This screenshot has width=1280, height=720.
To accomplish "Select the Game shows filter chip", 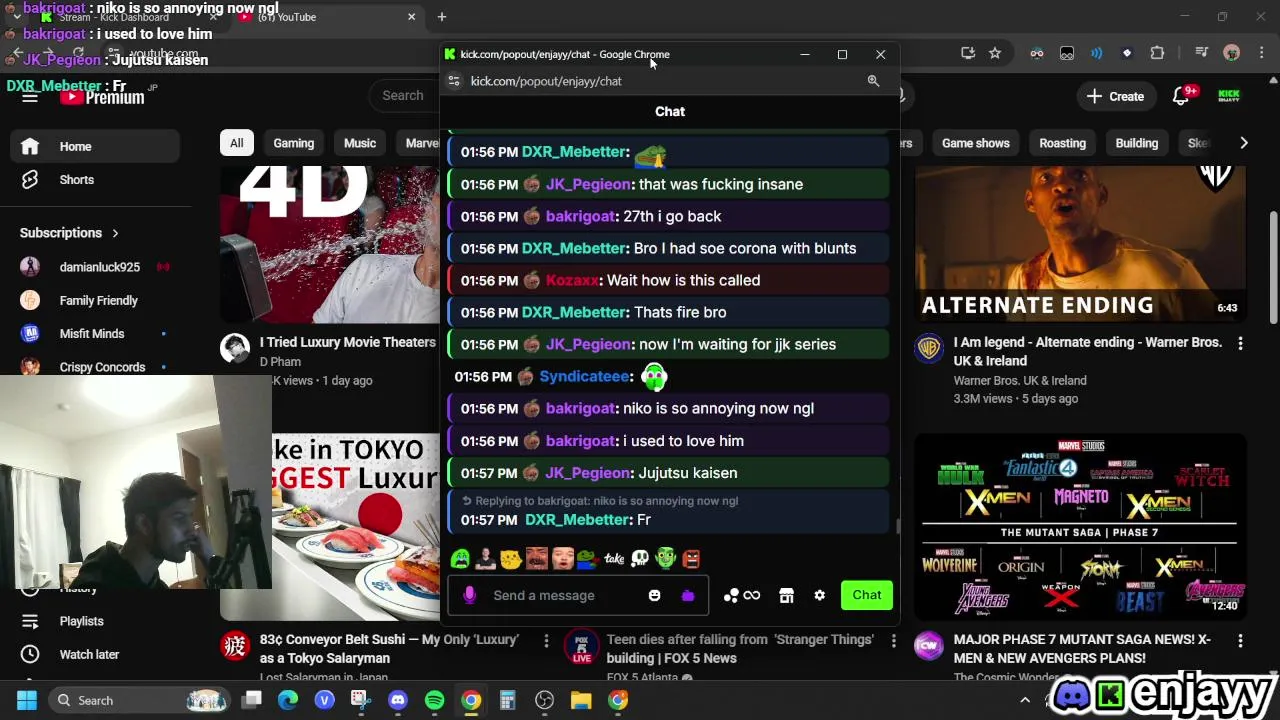I will [x=975, y=143].
